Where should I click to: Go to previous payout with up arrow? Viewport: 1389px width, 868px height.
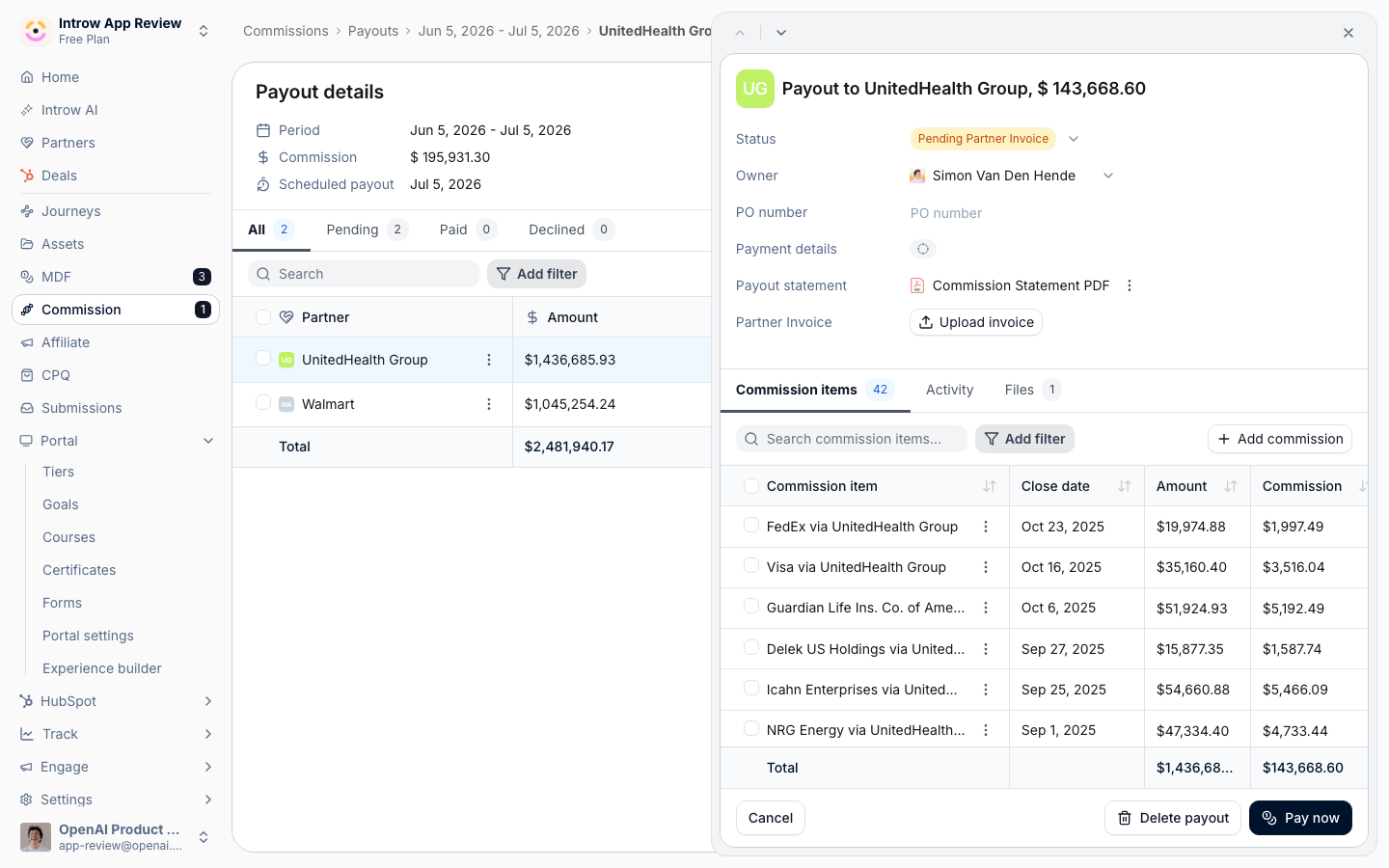point(740,33)
